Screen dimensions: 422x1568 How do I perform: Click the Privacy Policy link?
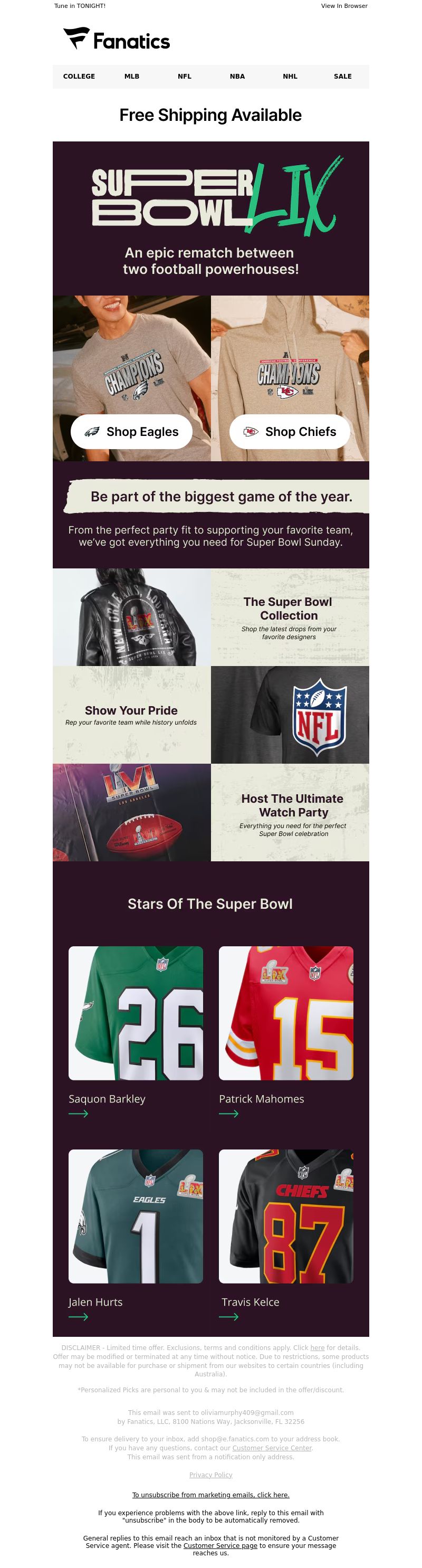[210, 1475]
